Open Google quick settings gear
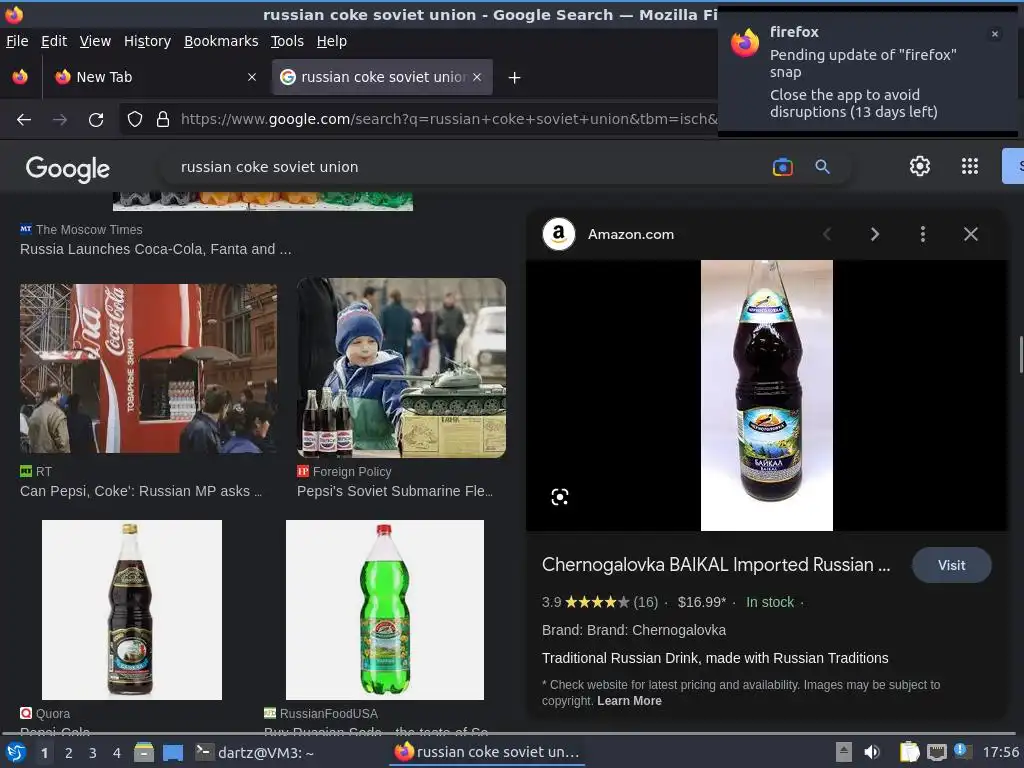Image resolution: width=1024 pixels, height=768 pixels. click(x=920, y=167)
